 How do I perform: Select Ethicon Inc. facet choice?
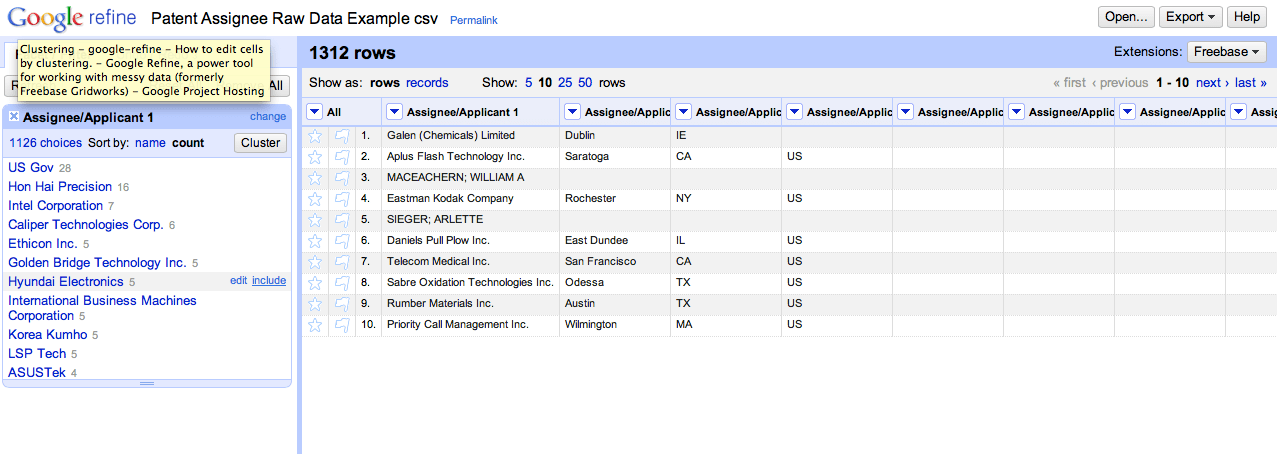click(x=43, y=244)
